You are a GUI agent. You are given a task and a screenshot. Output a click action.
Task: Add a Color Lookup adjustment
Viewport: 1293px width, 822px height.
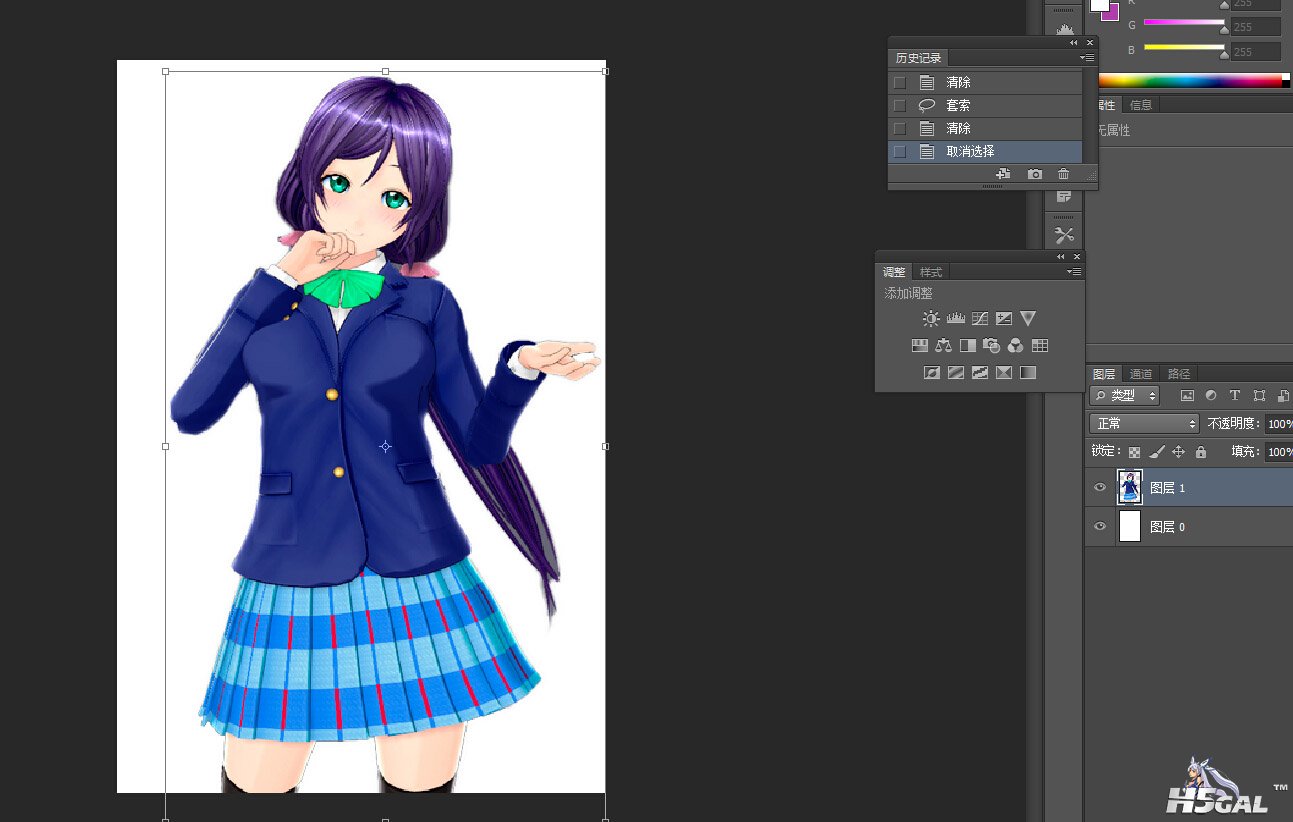click(x=1040, y=346)
